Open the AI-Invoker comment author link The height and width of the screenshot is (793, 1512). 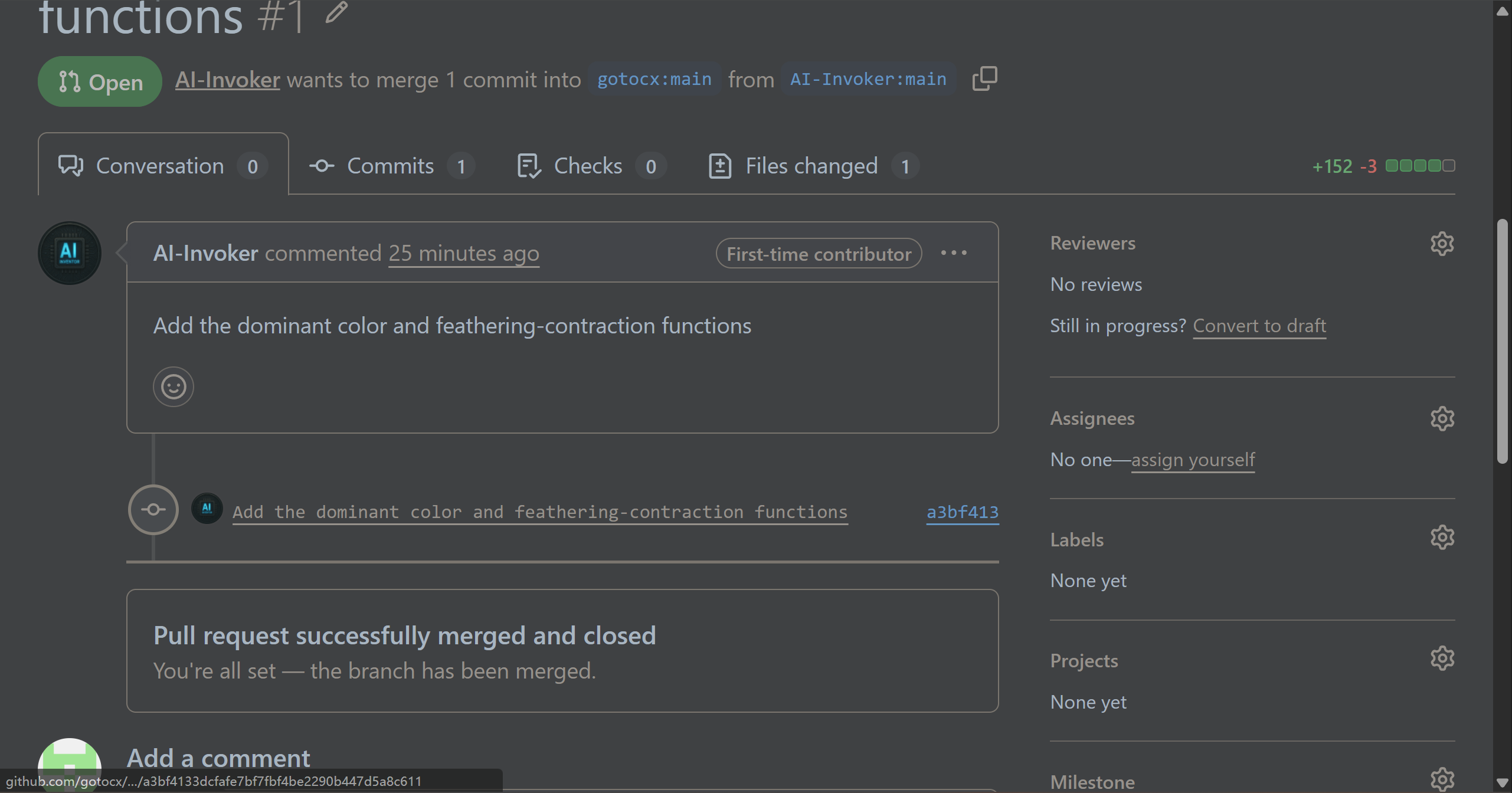coord(205,253)
